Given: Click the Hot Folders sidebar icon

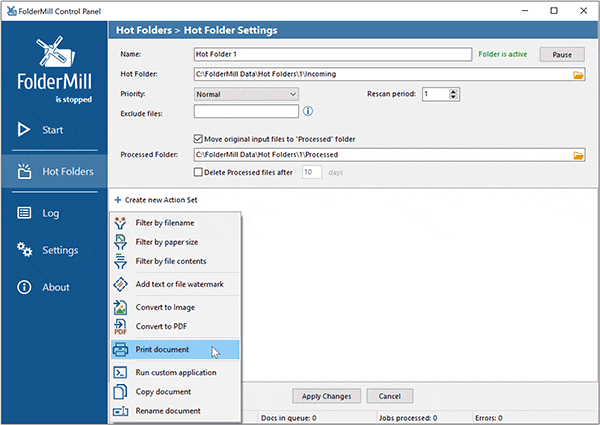Looking at the screenshot, I should (x=24, y=171).
